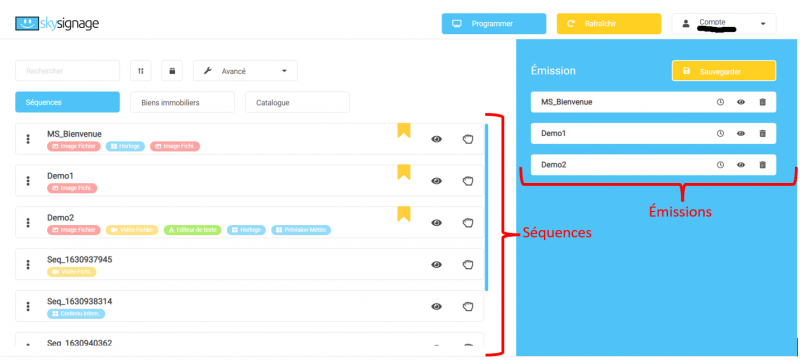800x361 pixels.
Task: Click the Vidéo Fichi. tag on Seq_1630937945
Action: coord(71,272)
